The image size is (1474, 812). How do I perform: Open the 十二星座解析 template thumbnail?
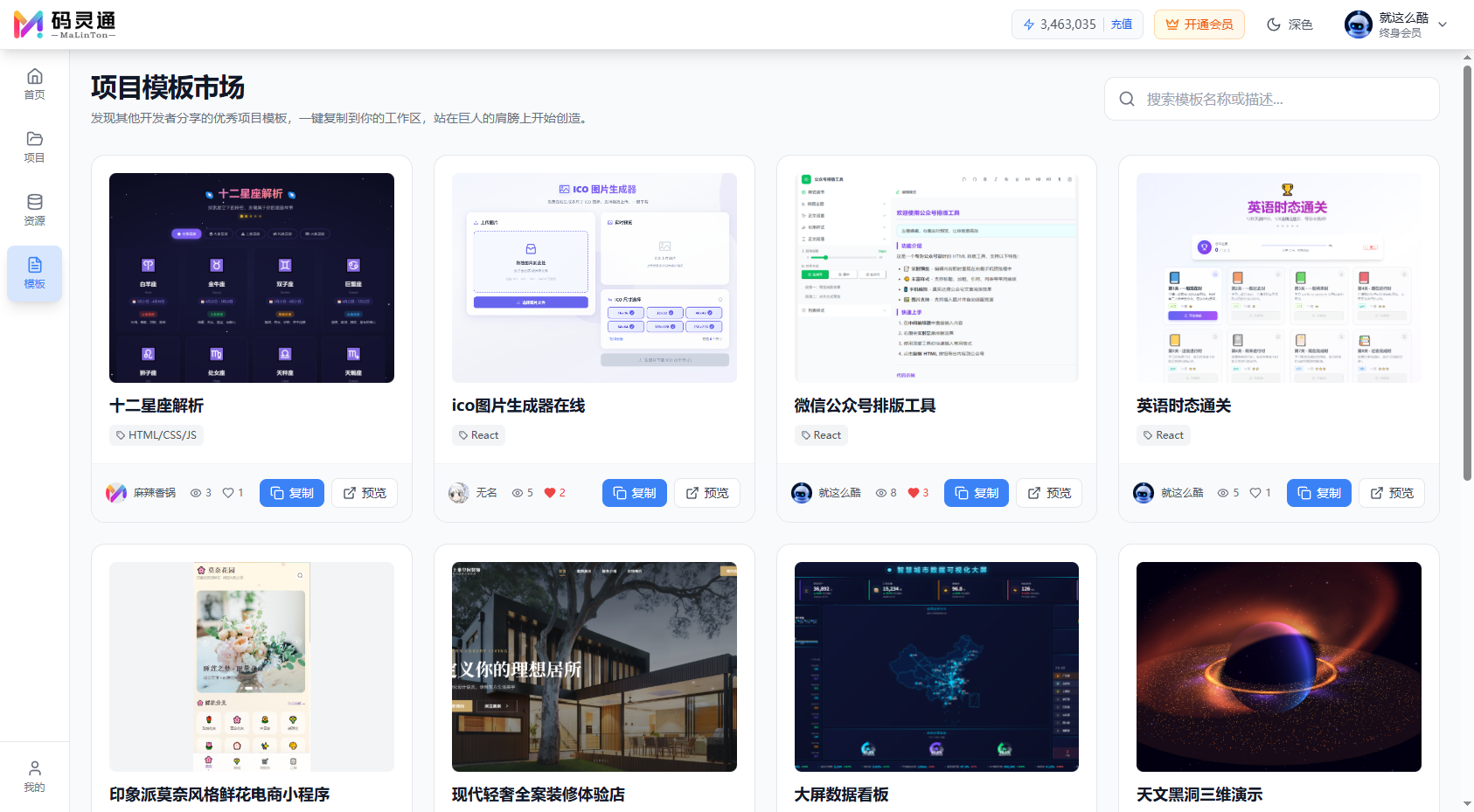(x=252, y=278)
